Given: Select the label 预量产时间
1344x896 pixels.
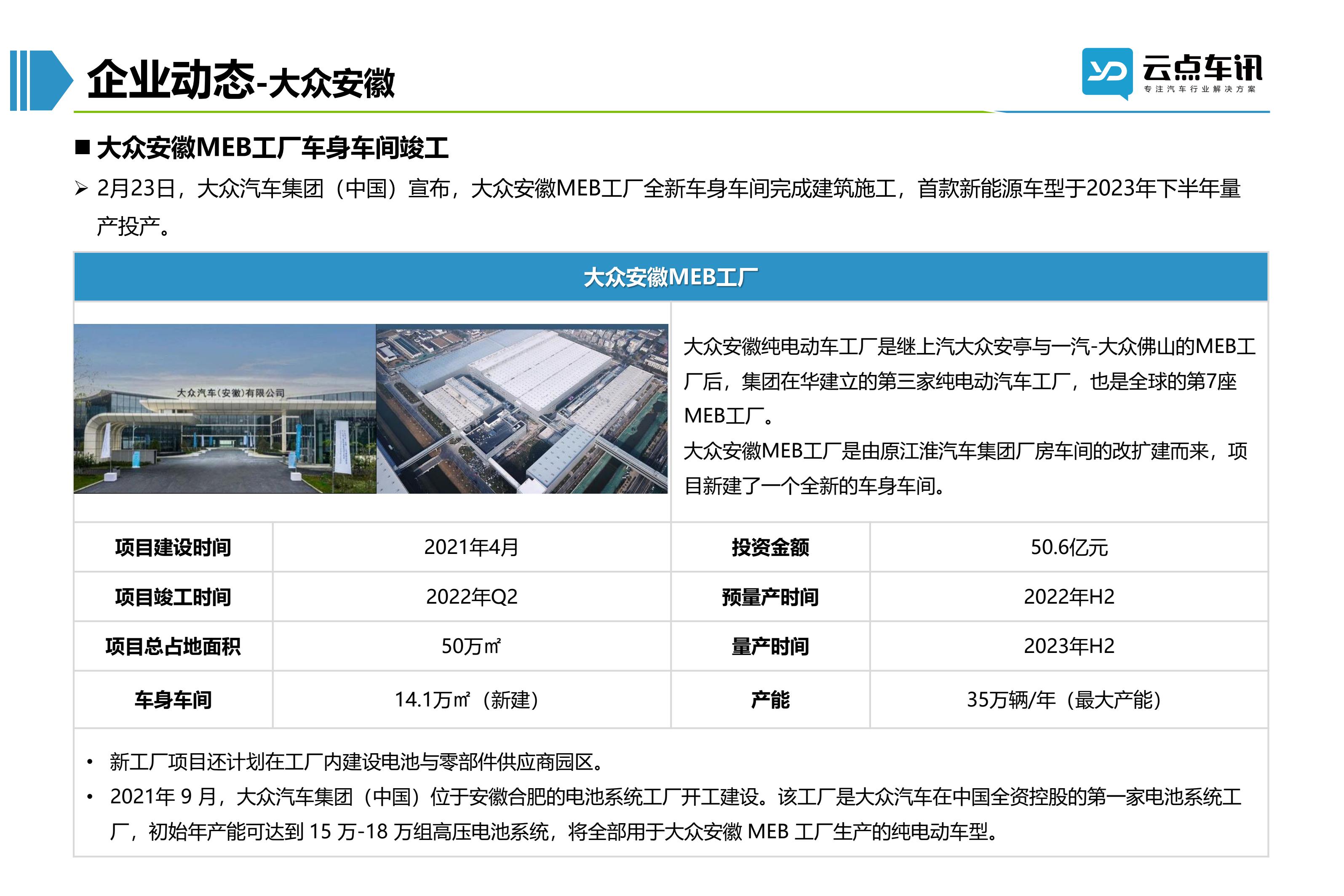Looking at the screenshot, I should (770, 597).
